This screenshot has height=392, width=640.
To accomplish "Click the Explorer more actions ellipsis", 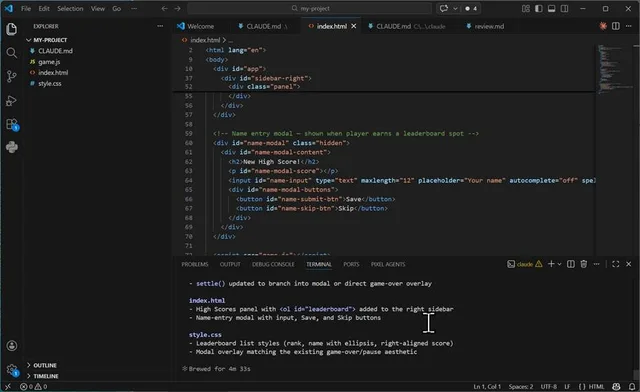I will tap(160, 26).
